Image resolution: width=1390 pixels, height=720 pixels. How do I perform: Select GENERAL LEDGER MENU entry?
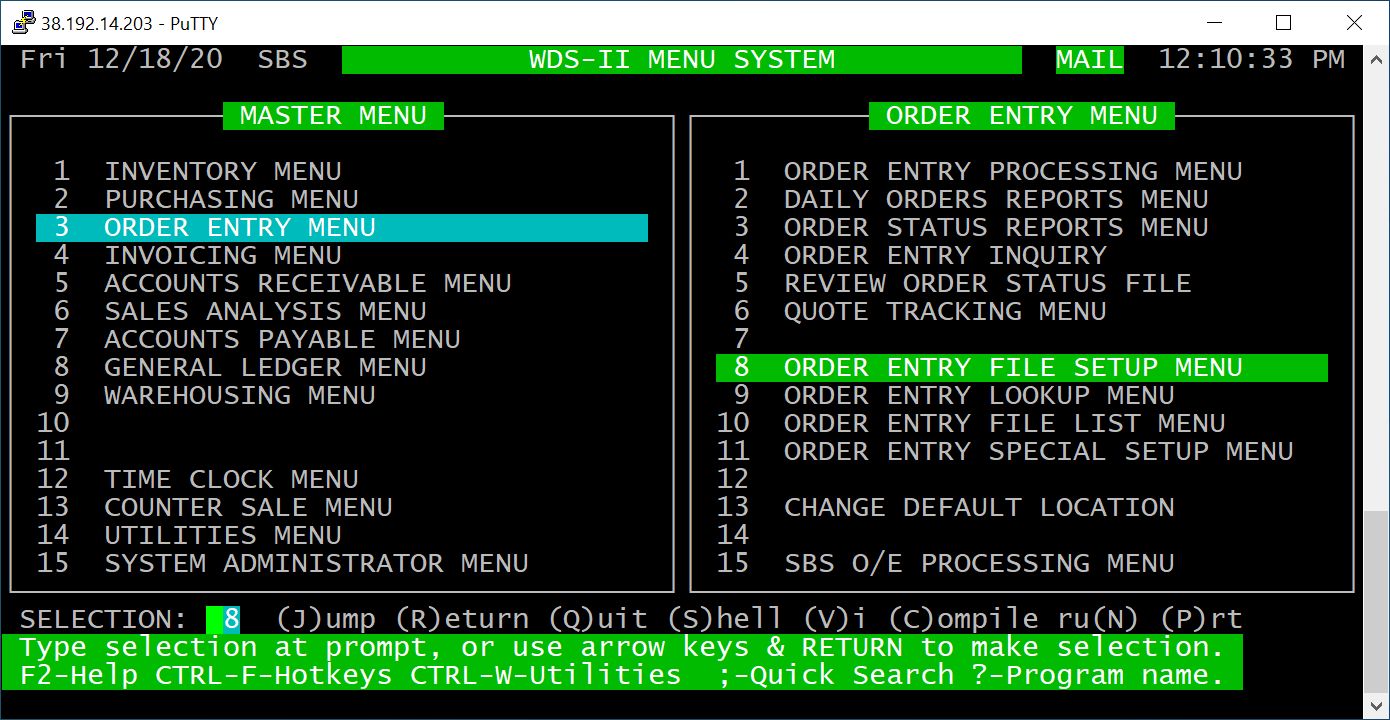(265, 367)
